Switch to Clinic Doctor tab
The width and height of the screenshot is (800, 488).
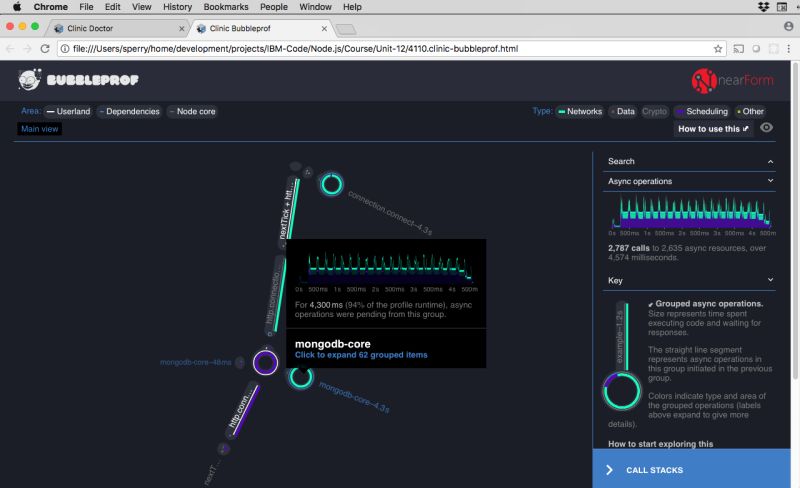coord(117,28)
